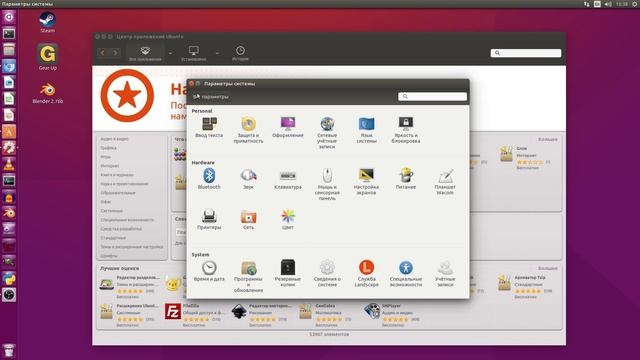Select Аудио и видео category
The height and width of the screenshot is (360, 640).
click(x=114, y=139)
